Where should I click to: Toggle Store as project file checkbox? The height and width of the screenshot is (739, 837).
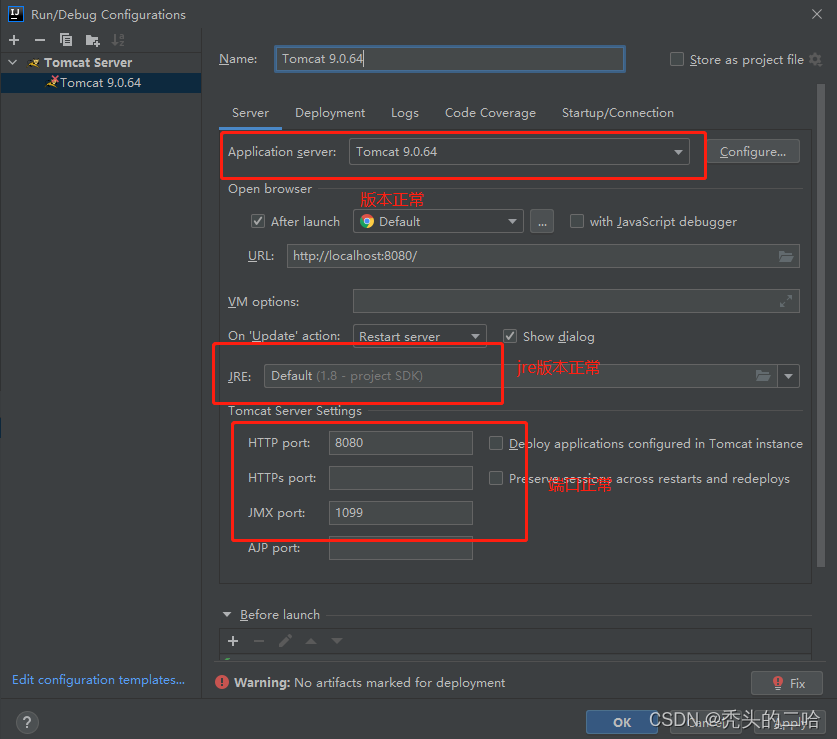[677, 59]
